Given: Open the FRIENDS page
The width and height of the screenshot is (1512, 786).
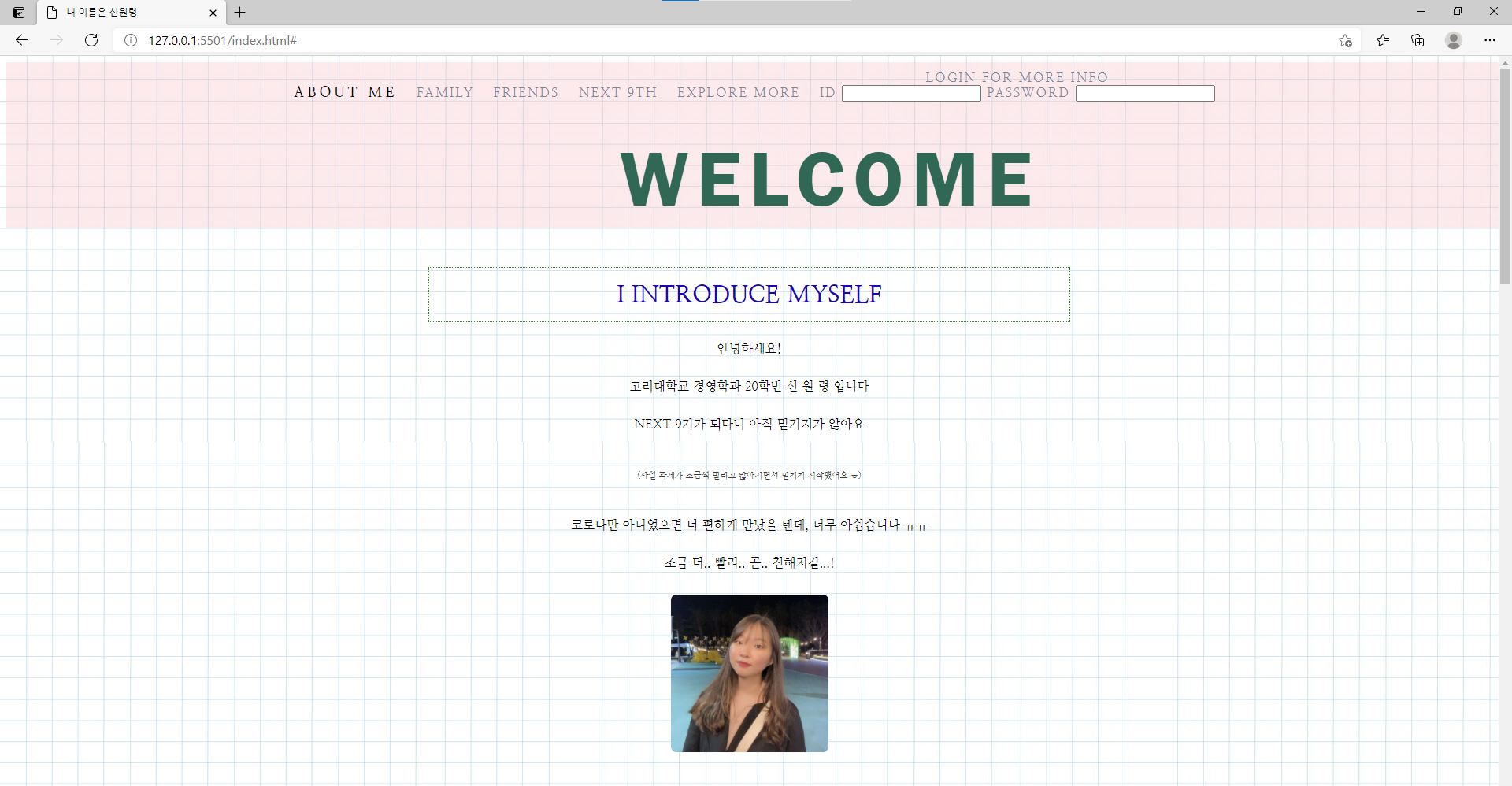Looking at the screenshot, I should click(x=526, y=92).
